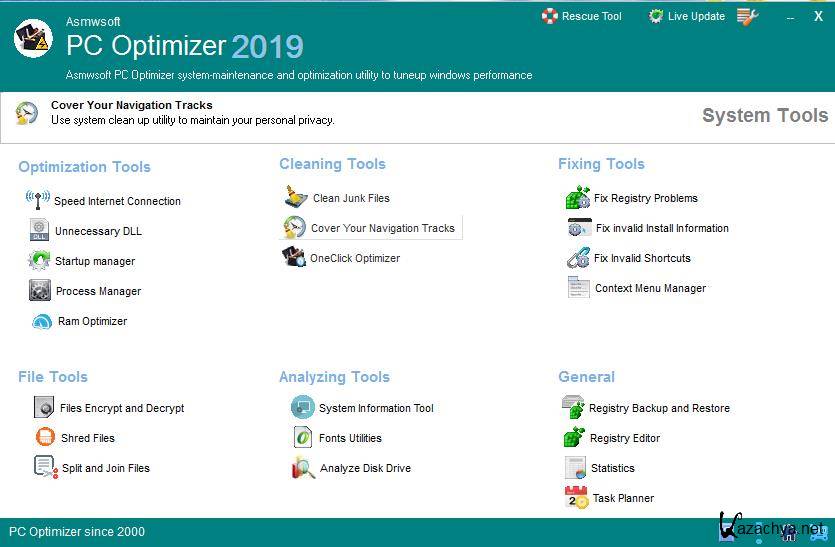Run Live Update from the header
Image resolution: width=835 pixels, height=547 pixels.
tap(686, 16)
